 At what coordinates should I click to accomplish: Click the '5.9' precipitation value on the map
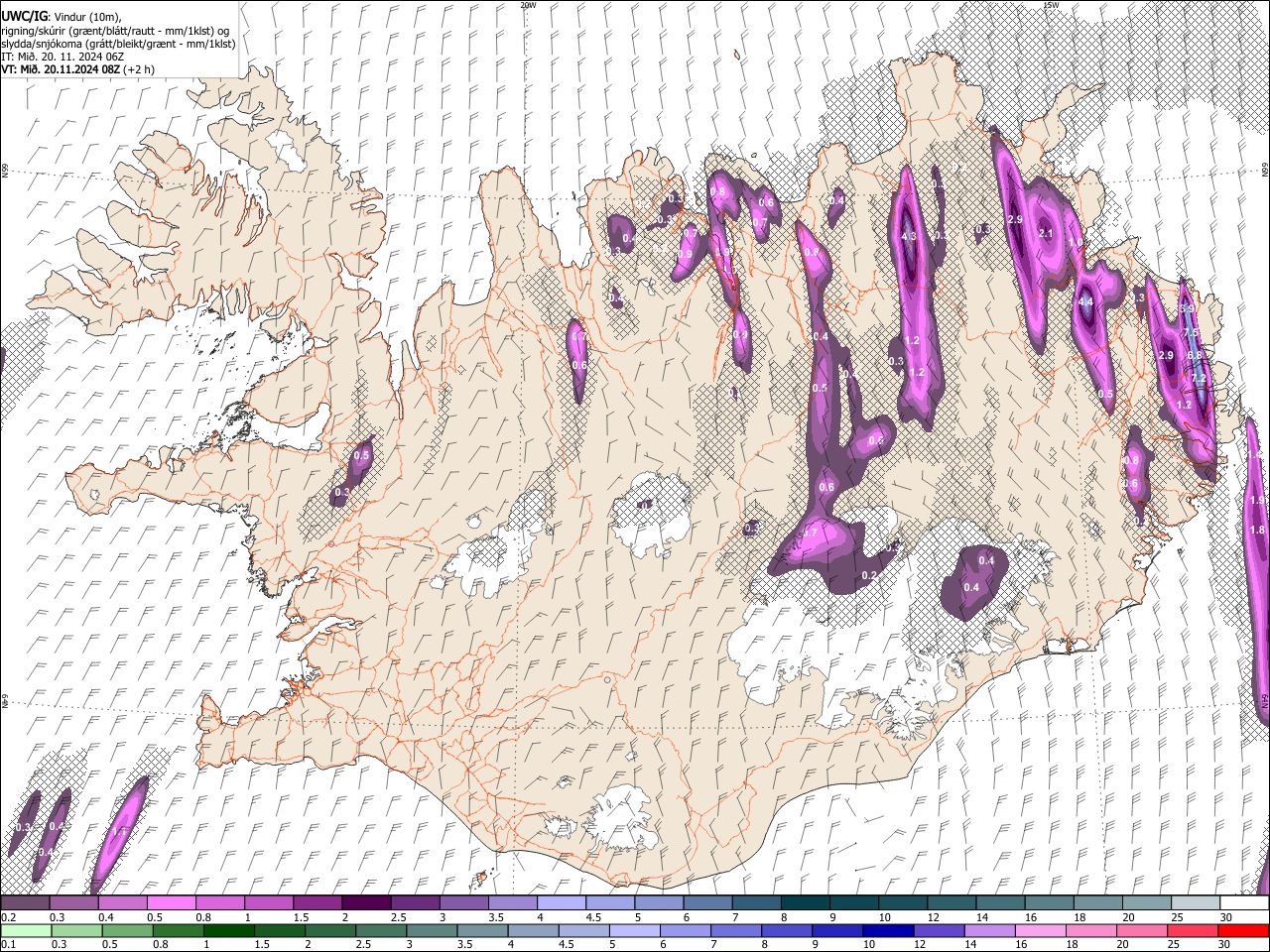(x=1188, y=309)
